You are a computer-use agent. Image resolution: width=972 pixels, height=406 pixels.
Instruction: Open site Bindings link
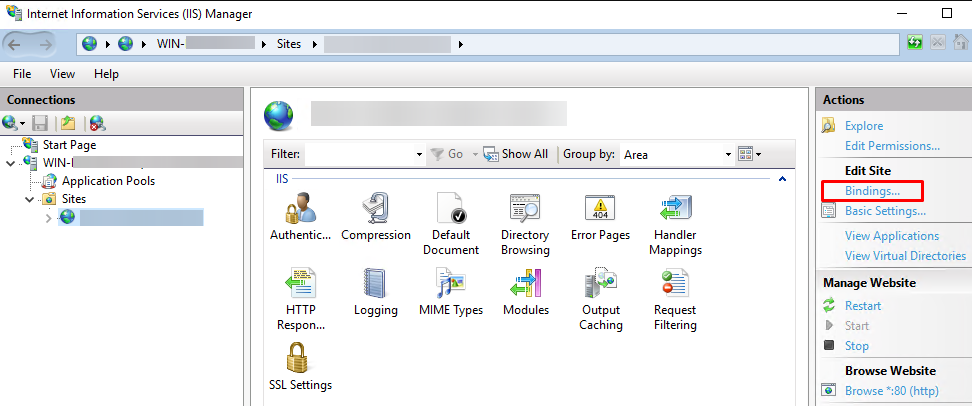click(872, 191)
